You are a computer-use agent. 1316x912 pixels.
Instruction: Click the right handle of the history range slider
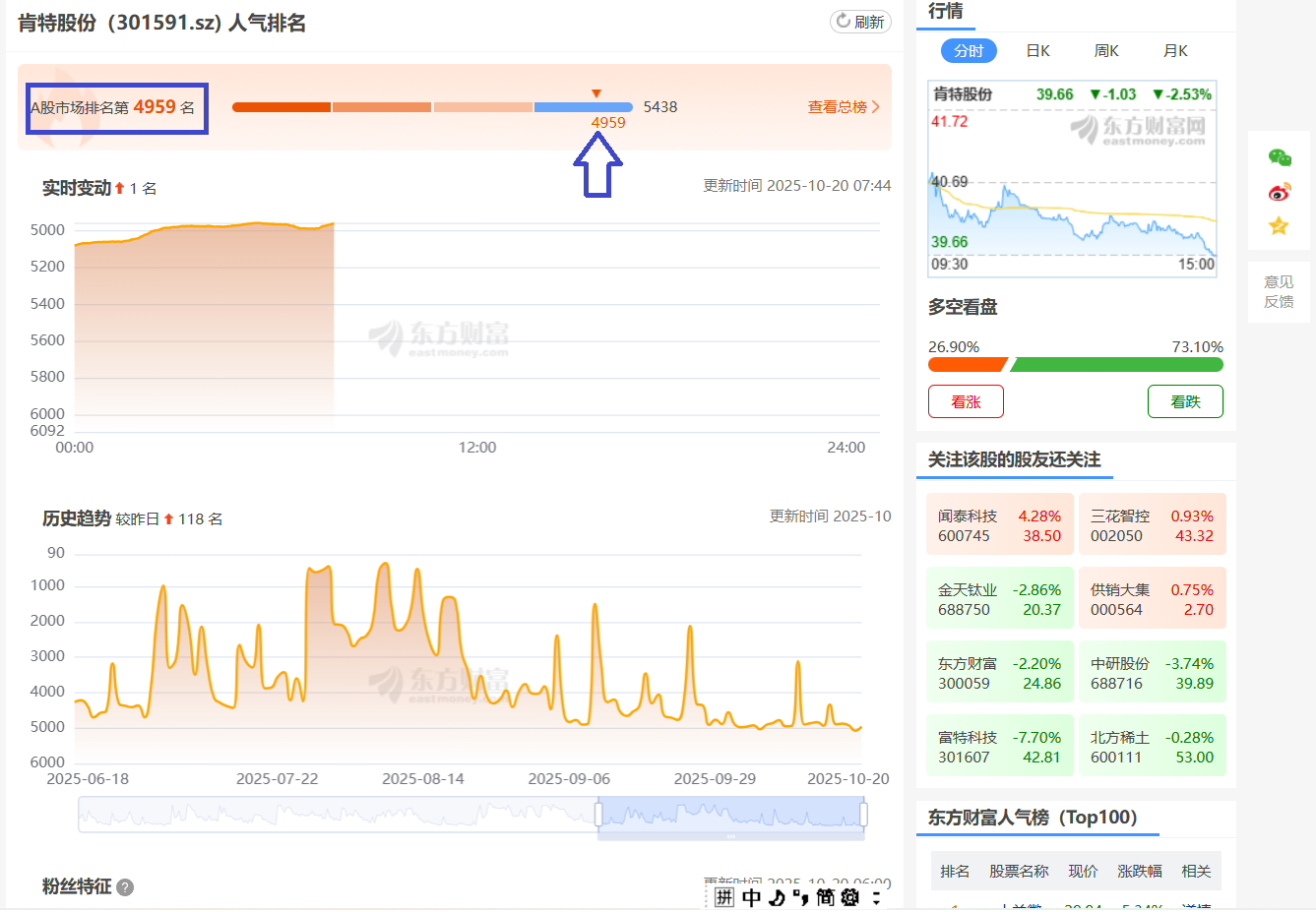(x=863, y=814)
